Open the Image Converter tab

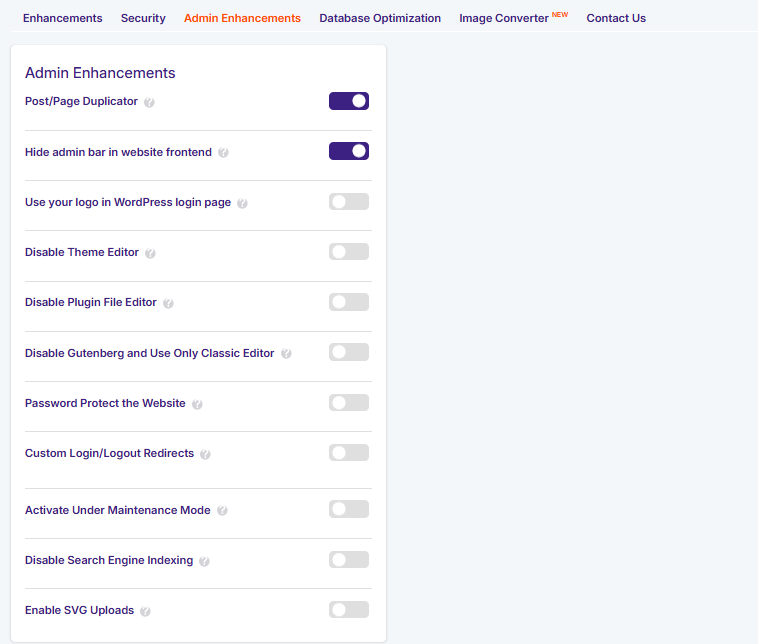[513, 18]
